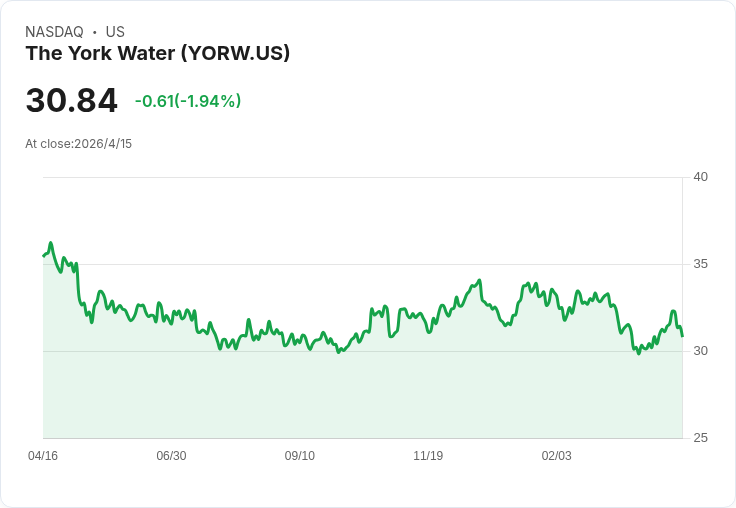
Task: Open The York Water (YORW.US) title
Action: pyautogui.click(x=158, y=53)
